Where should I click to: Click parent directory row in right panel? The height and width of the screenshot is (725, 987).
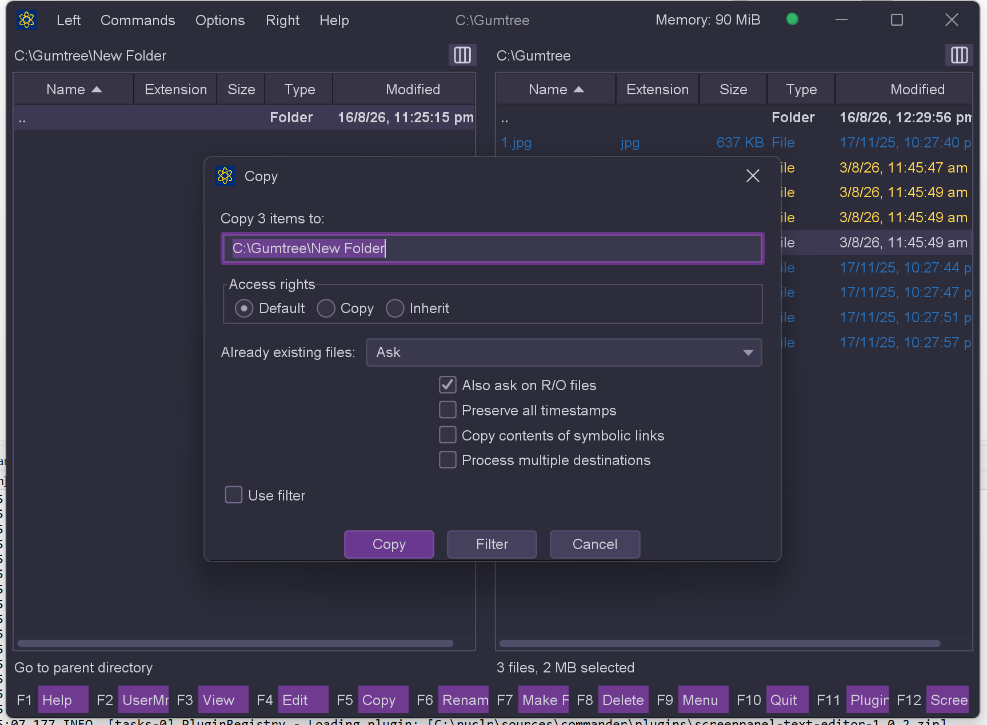pyautogui.click(x=734, y=118)
